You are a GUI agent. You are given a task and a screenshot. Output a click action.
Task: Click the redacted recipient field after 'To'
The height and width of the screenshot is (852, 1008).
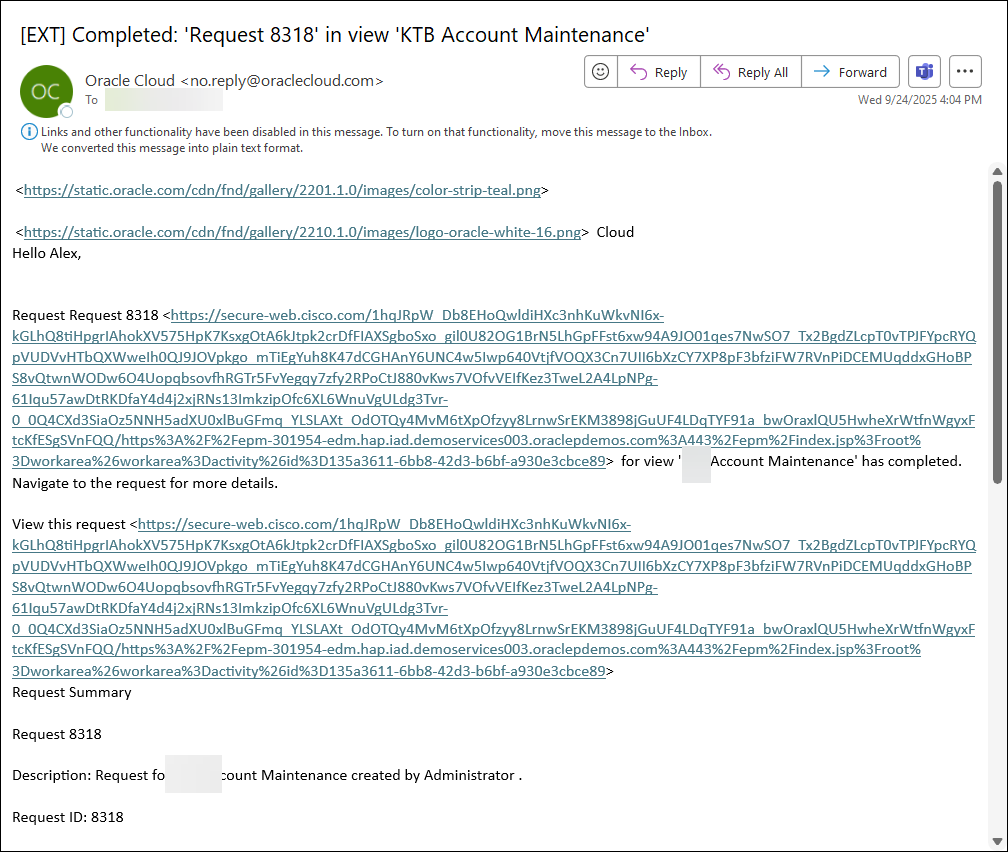click(164, 100)
